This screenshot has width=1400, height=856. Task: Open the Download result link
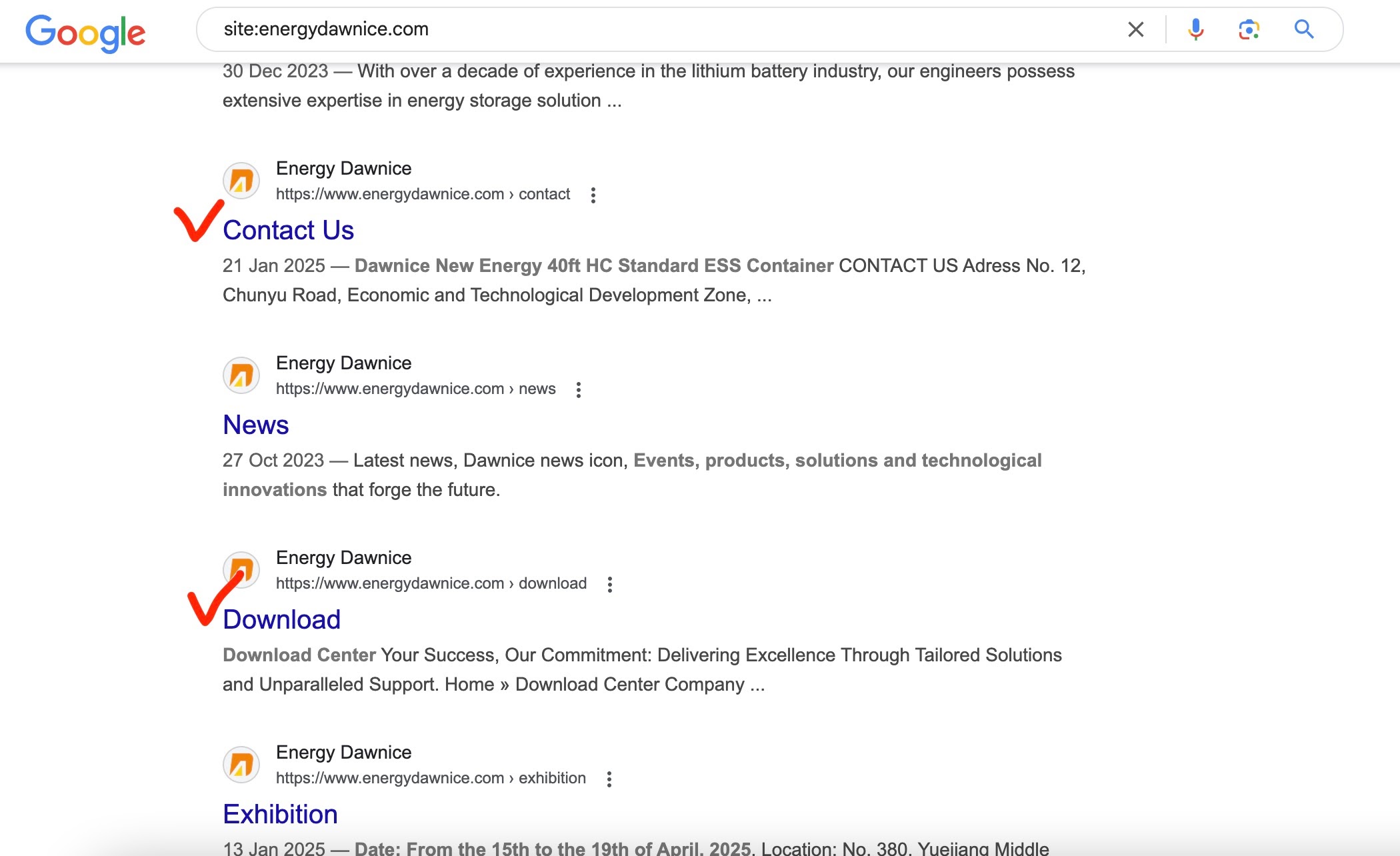[x=281, y=619]
